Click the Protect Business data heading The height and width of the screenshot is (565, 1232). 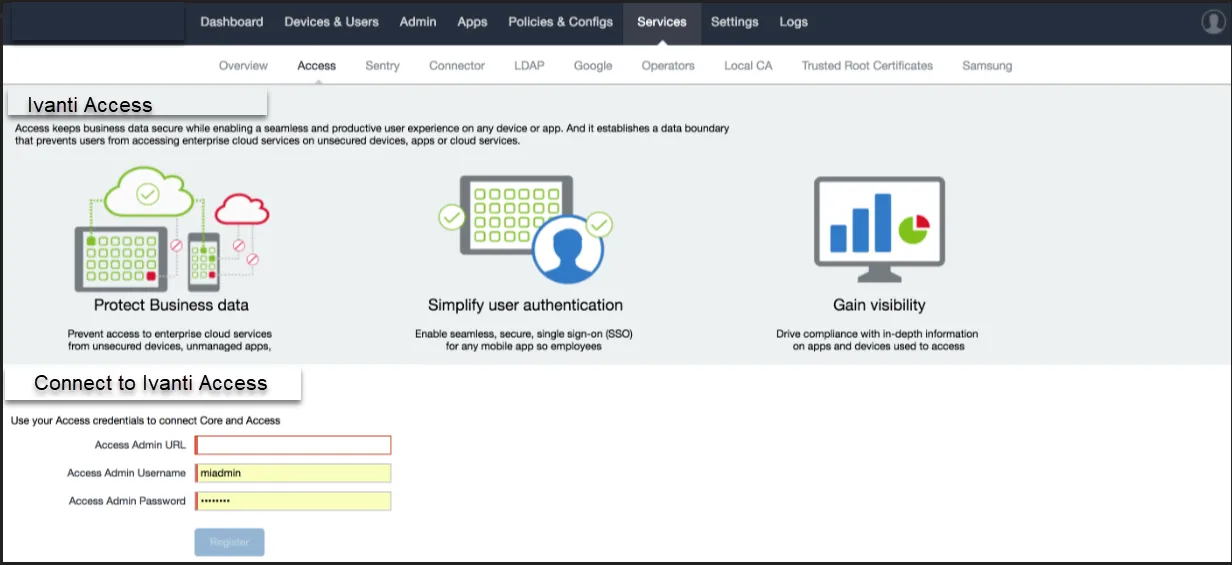[171, 305]
